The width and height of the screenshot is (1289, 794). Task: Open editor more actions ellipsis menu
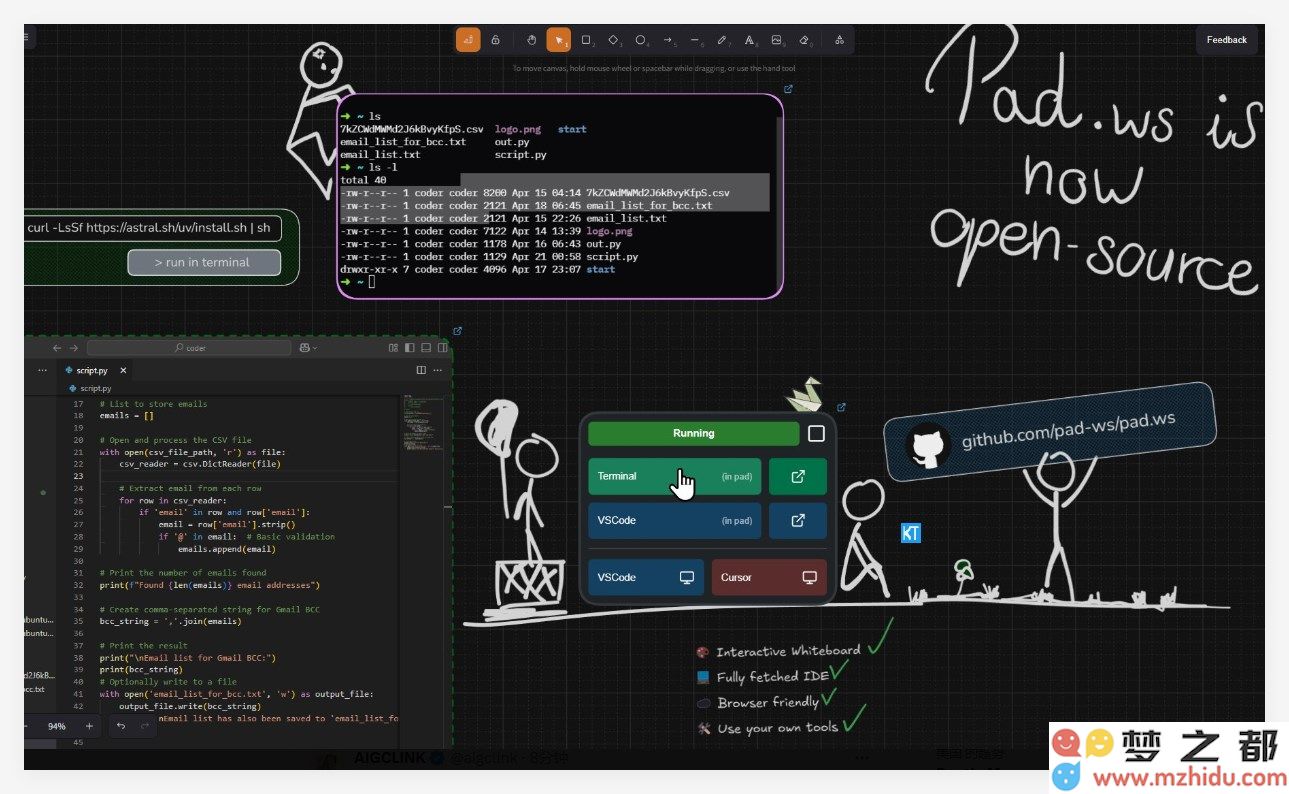pos(436,370)
